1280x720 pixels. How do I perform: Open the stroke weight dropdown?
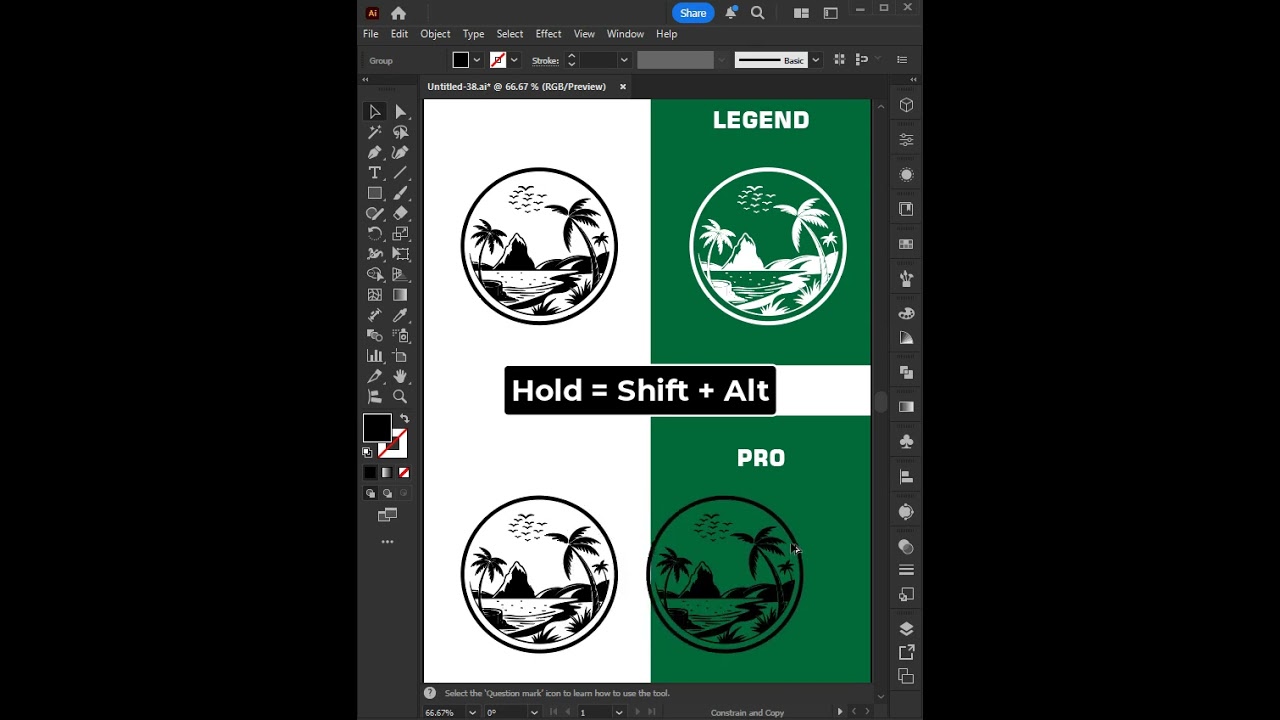[624, 60]
